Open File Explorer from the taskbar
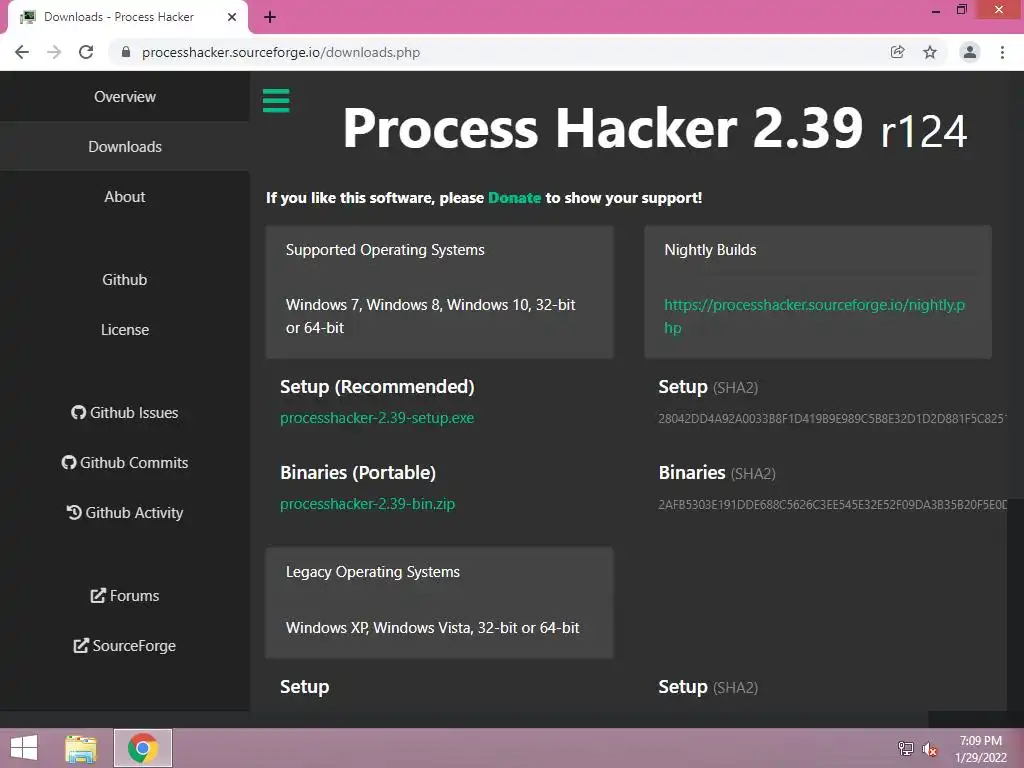The image size is (1024, 768). click(81, 748)
